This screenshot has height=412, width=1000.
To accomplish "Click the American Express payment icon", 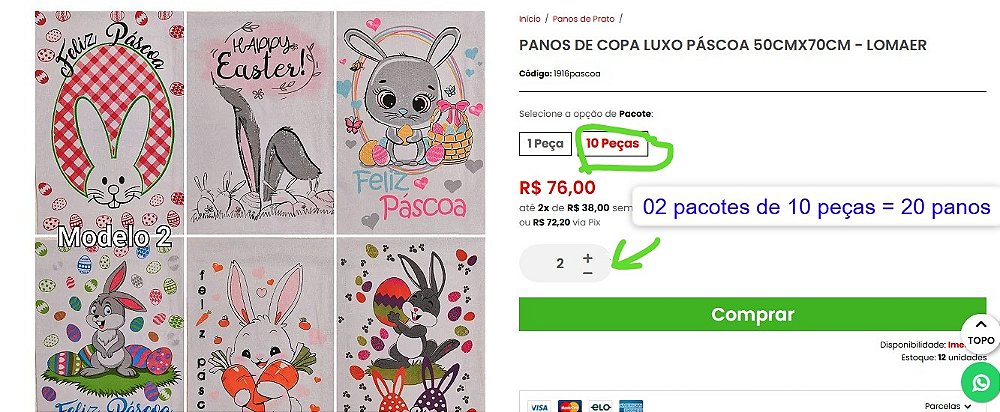I will click(x=631, y=407).
